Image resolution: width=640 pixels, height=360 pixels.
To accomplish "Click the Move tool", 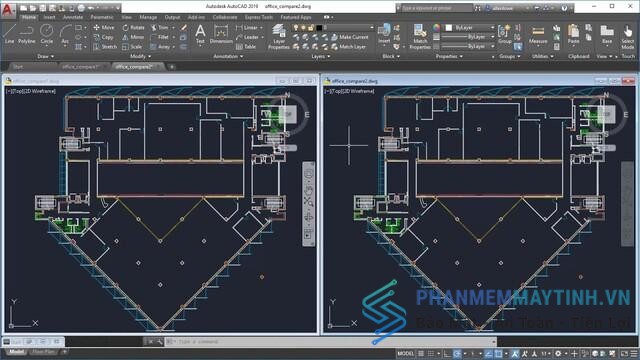I will point(104,27).
